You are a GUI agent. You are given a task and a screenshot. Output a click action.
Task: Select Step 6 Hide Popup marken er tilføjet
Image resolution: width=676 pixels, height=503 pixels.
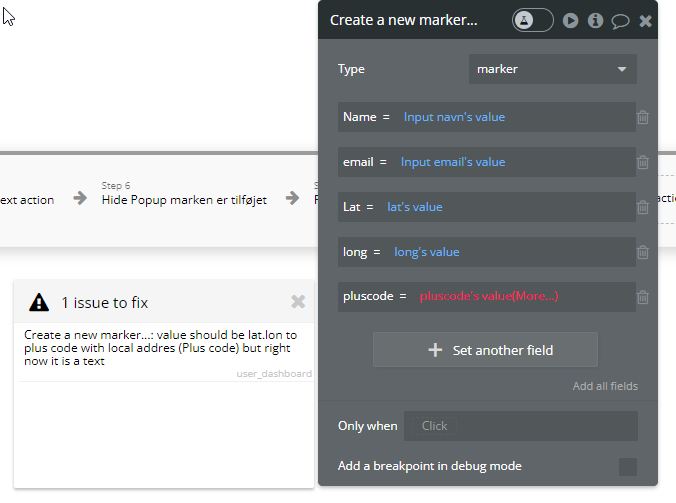183,200
